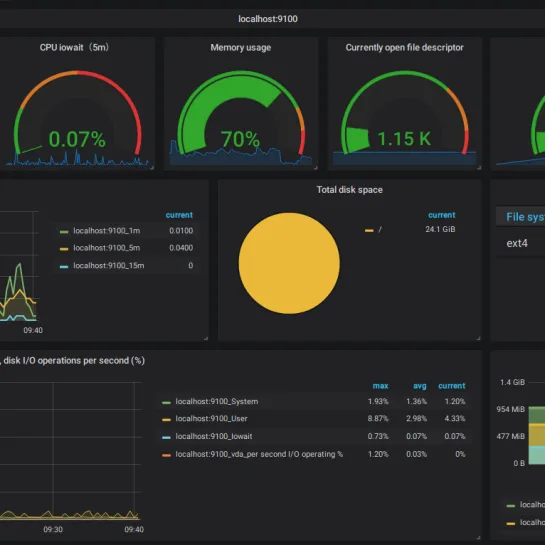Click the CPU iowait (5m) panel title

coord(74,47)
